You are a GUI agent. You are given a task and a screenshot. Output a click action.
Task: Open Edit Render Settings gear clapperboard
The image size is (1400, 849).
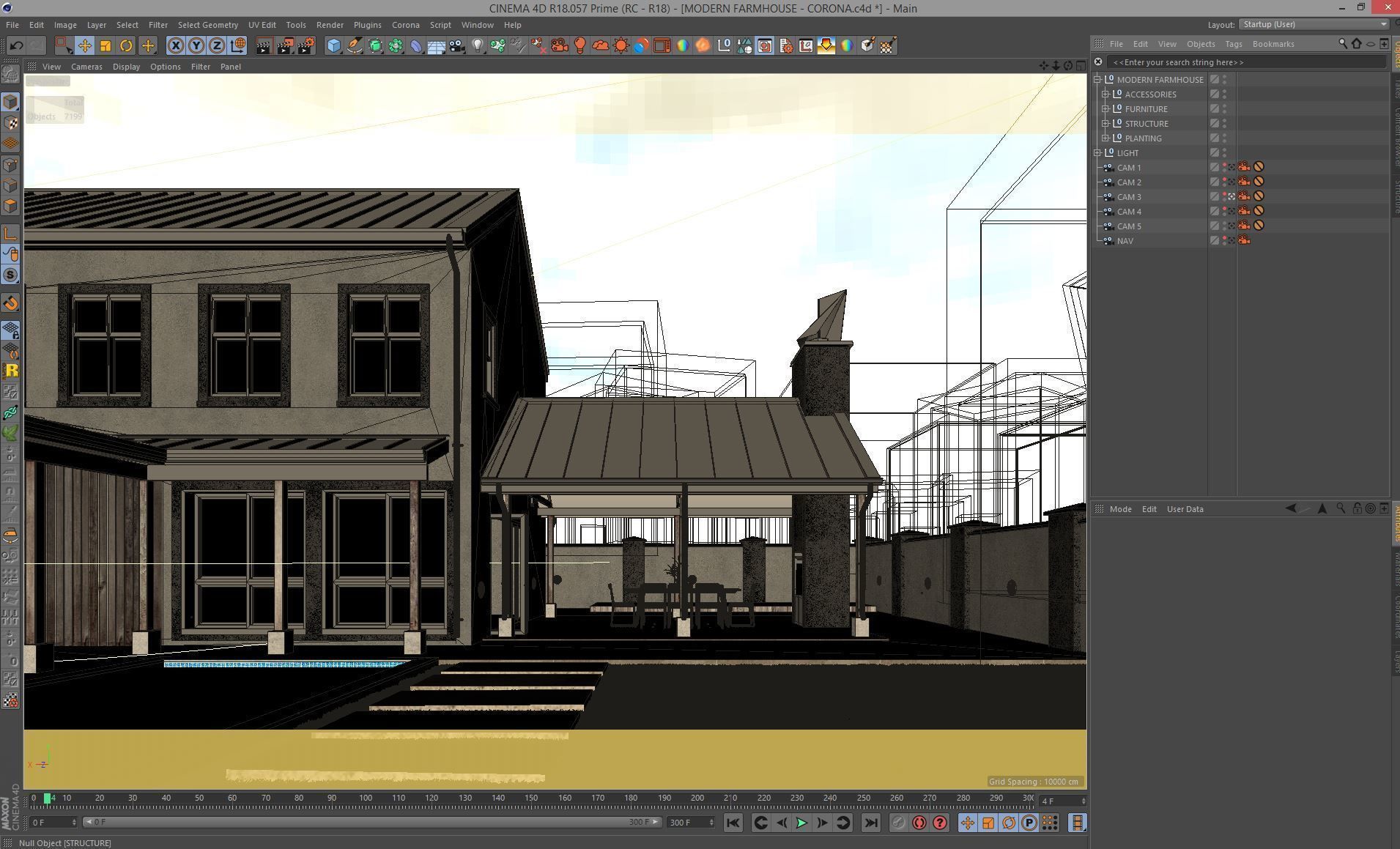[x=306, y=45]
